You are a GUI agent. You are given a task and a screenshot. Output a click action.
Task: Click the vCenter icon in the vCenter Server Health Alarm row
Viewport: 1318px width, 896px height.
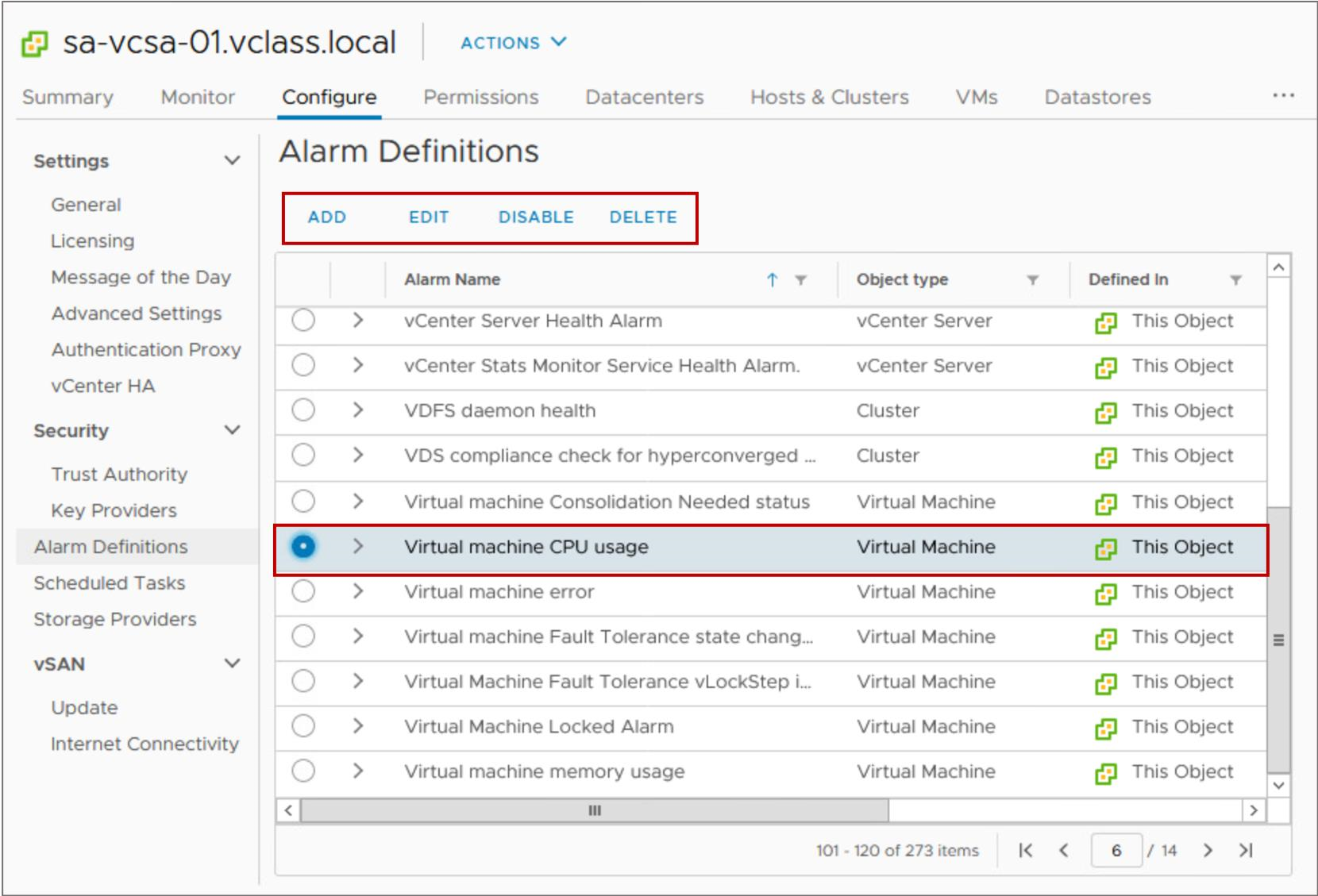coord(1106,322)
